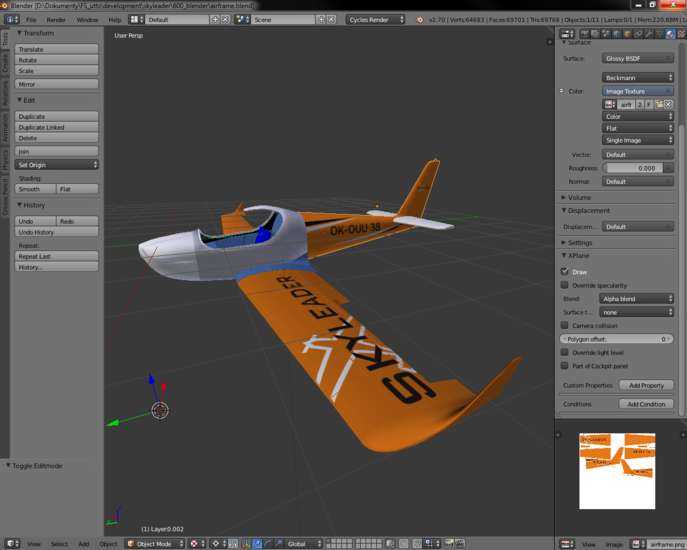Open the Scene properties tab
Image resolution: width=687 pixels, height=550 pixels.
[606, 34]
